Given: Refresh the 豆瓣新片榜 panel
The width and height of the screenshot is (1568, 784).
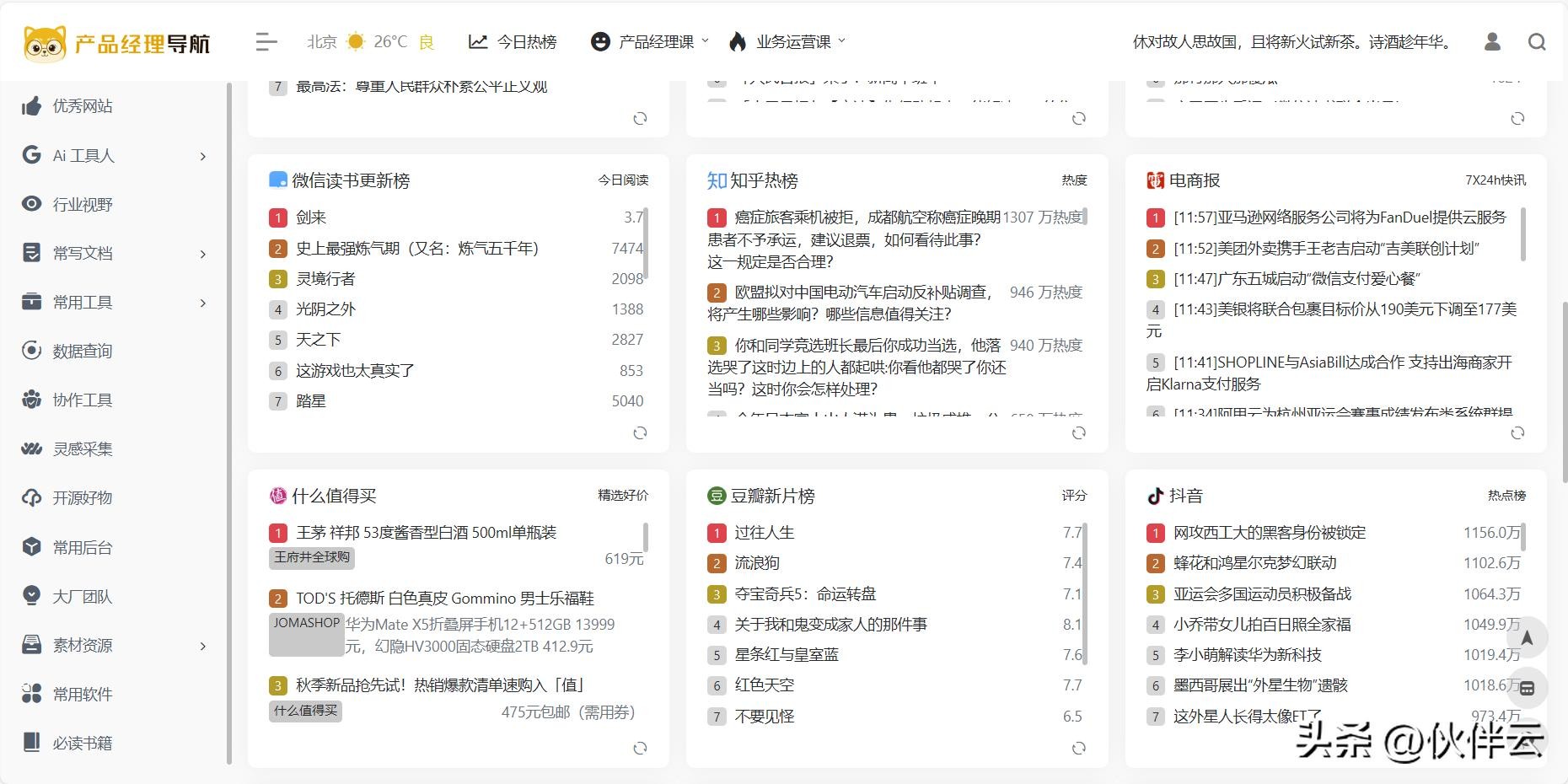Looking at the screenshot, I should click(1078, 748).
